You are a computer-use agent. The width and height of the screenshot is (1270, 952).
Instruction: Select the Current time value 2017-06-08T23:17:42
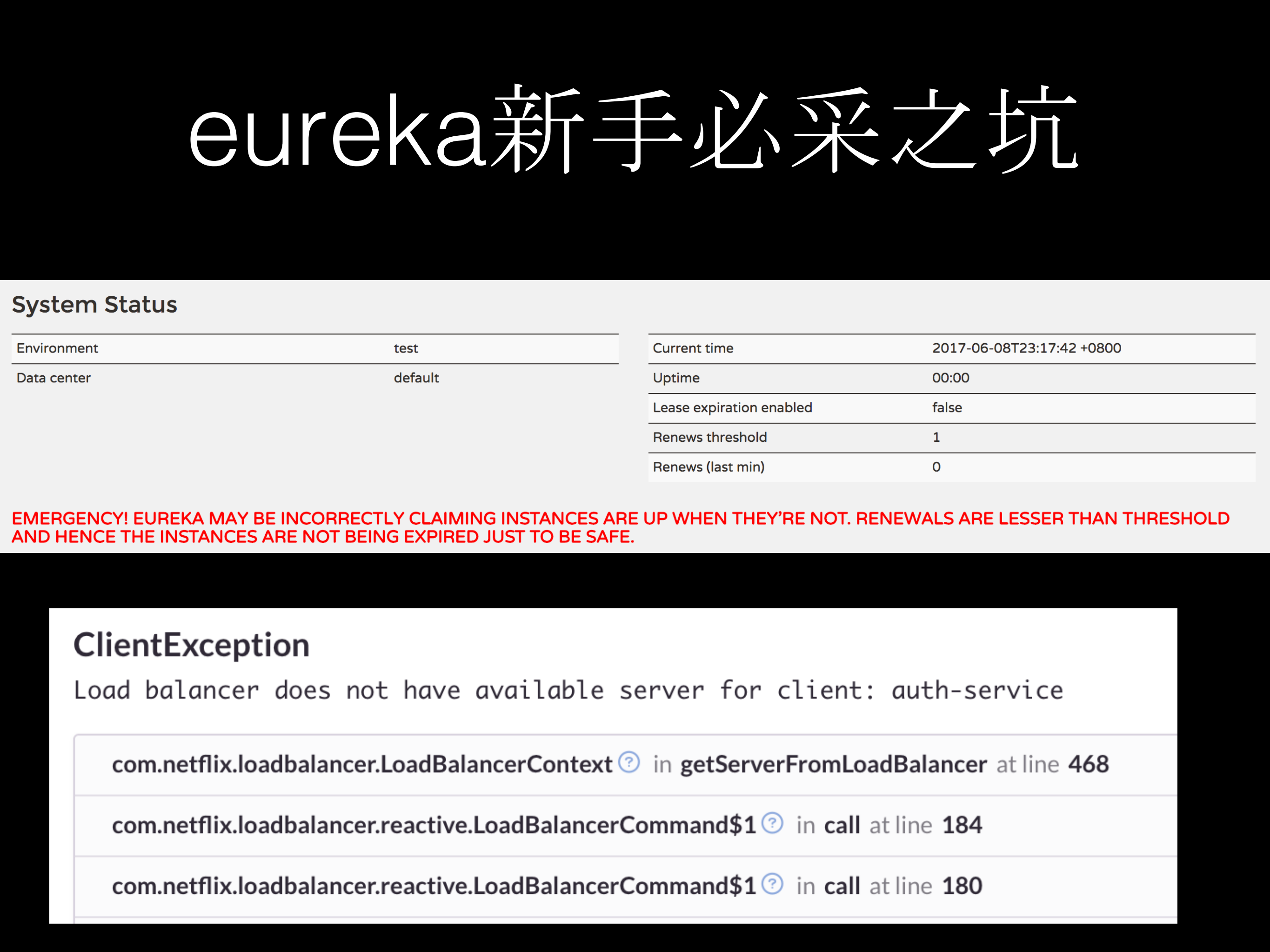click(x=1026, y=348)
